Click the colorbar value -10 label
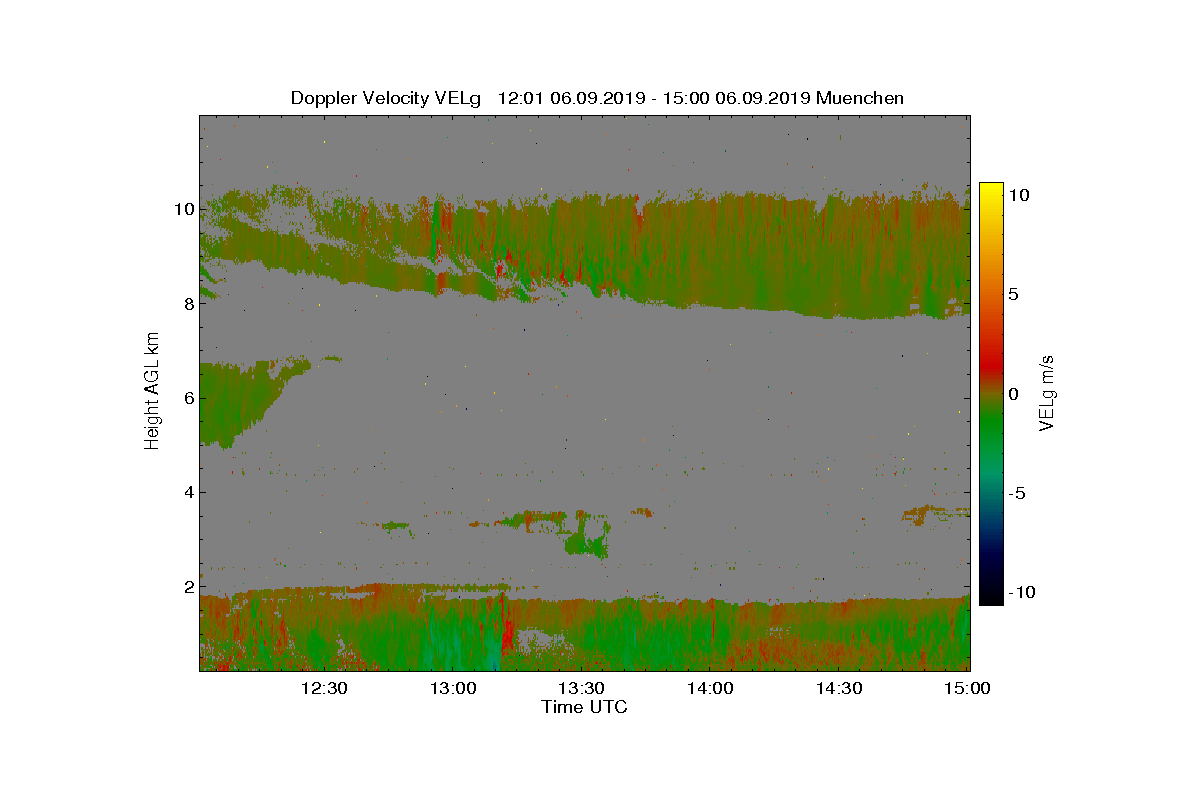This screenshot has height=800, width=1200. (x=1021, y=592)
